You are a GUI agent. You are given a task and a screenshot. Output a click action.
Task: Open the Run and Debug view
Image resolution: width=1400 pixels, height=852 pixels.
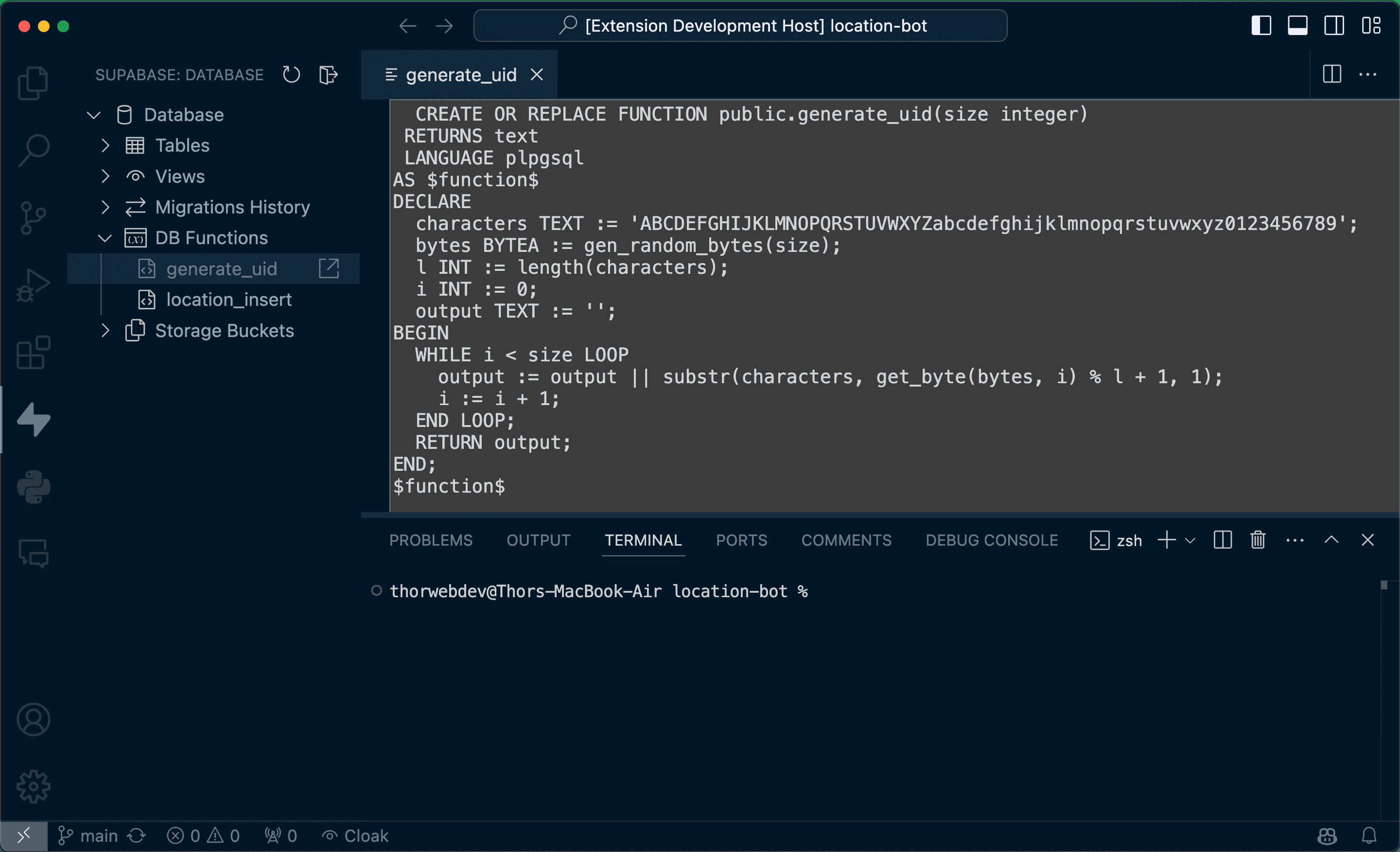33,284
